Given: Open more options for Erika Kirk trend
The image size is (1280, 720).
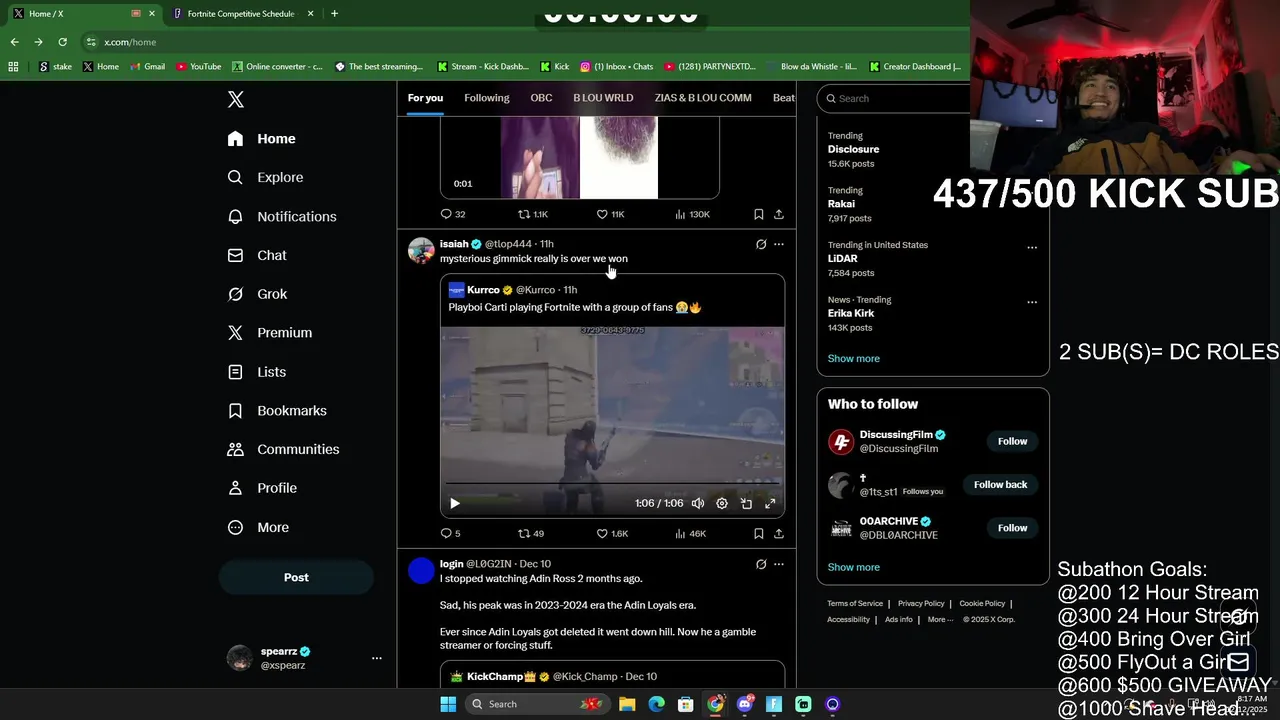Looking at the screenshot, I should (1032, 302).
